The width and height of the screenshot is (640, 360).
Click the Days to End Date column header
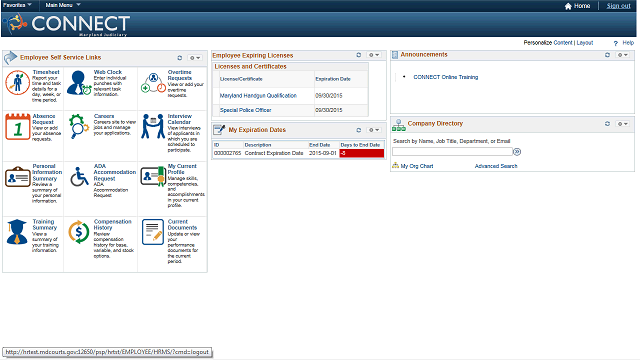click(x=360, y=145)
